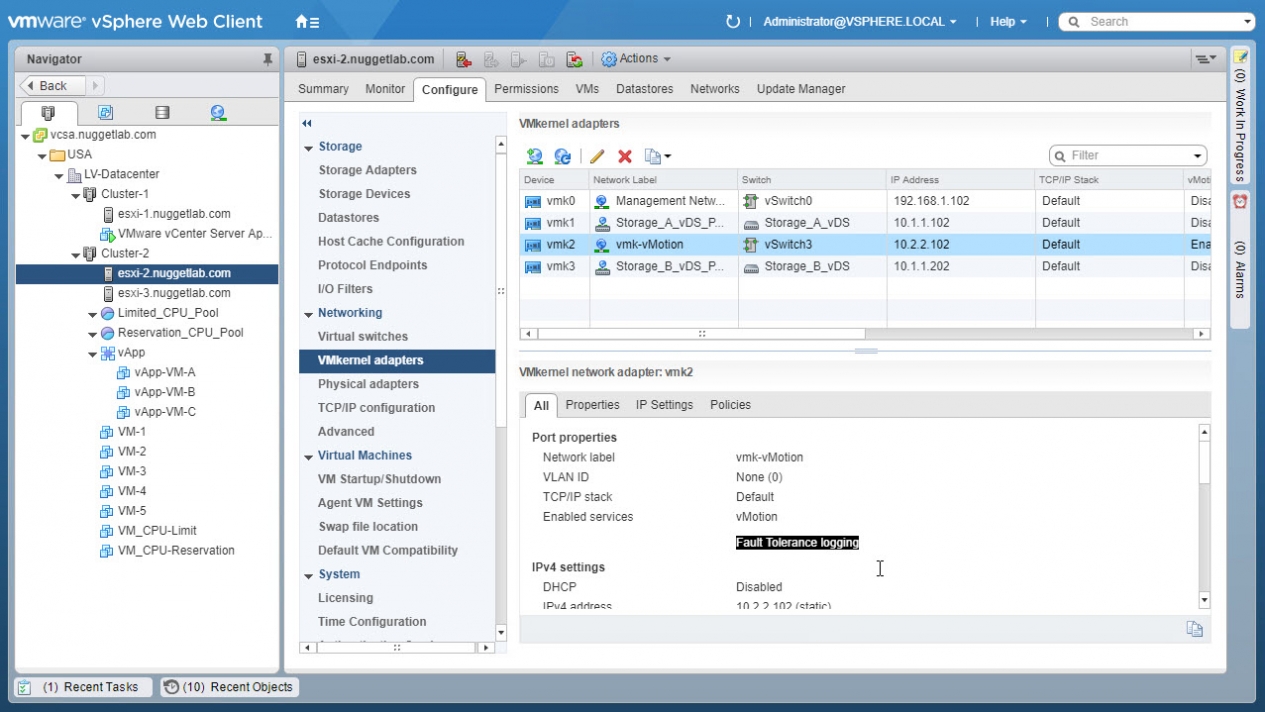Click the vSphere home menu icon
The image size is (1265, 712).
coord(307,21)
